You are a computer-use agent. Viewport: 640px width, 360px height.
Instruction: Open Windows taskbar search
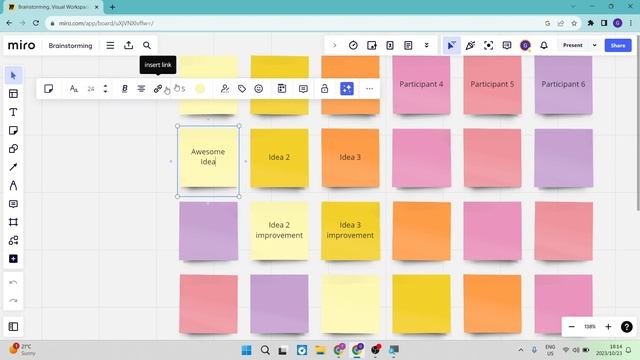265,350
